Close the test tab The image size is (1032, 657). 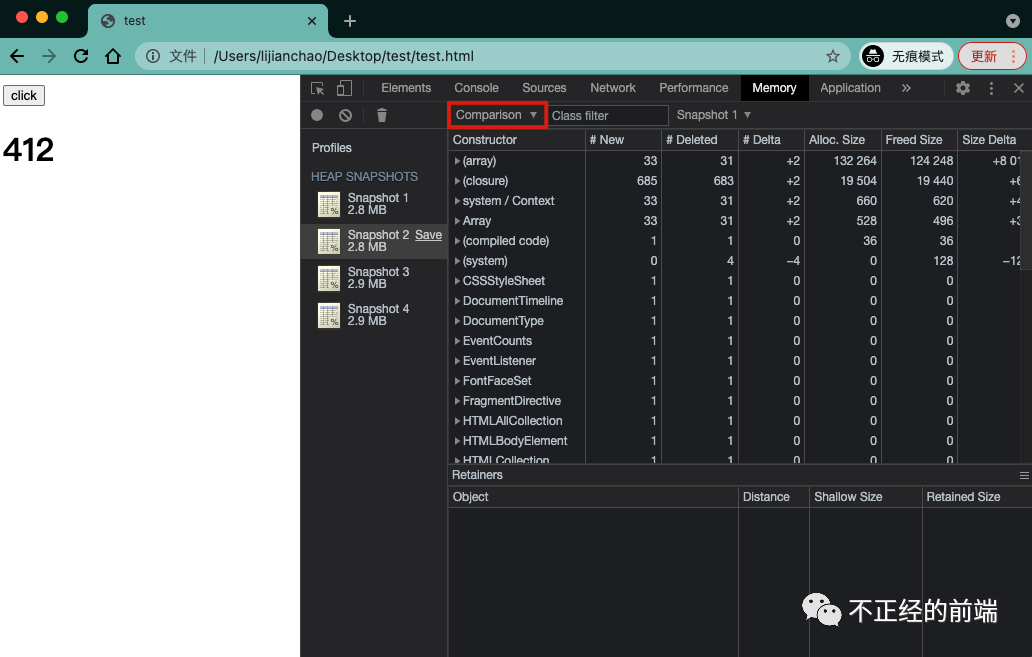click(312, 21)
